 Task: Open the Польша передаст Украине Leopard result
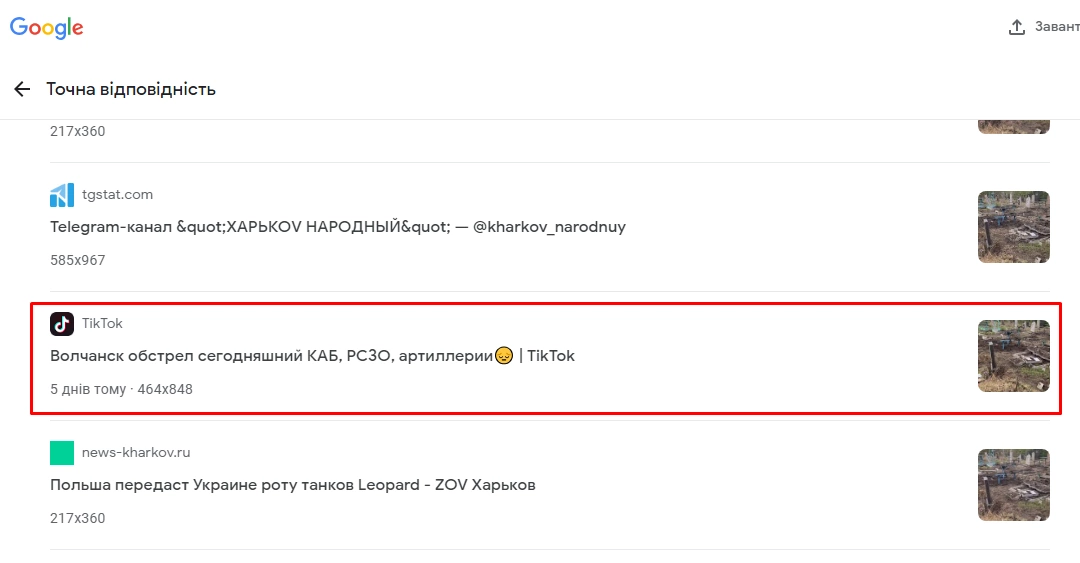pos(293,484)
